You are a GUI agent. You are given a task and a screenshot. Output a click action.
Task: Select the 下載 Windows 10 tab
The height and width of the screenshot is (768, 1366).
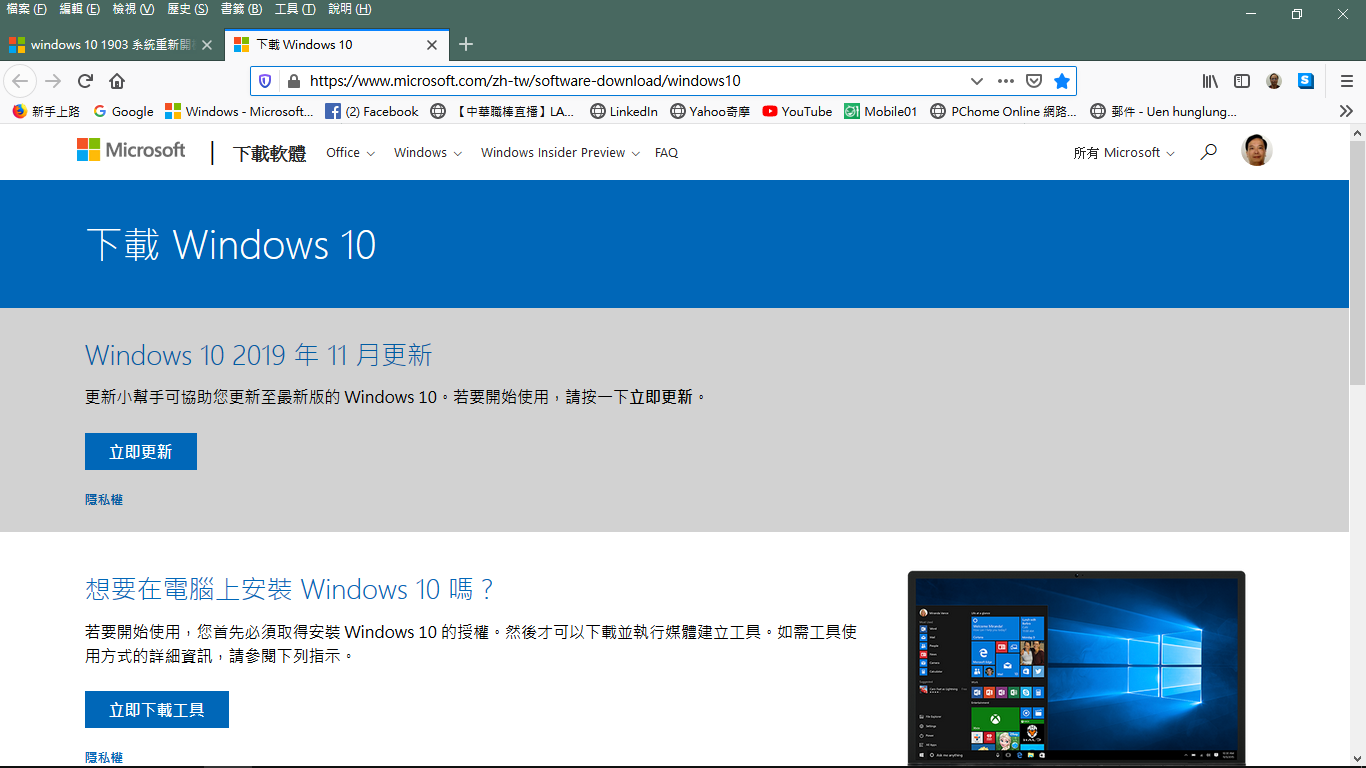coord(336,45)
